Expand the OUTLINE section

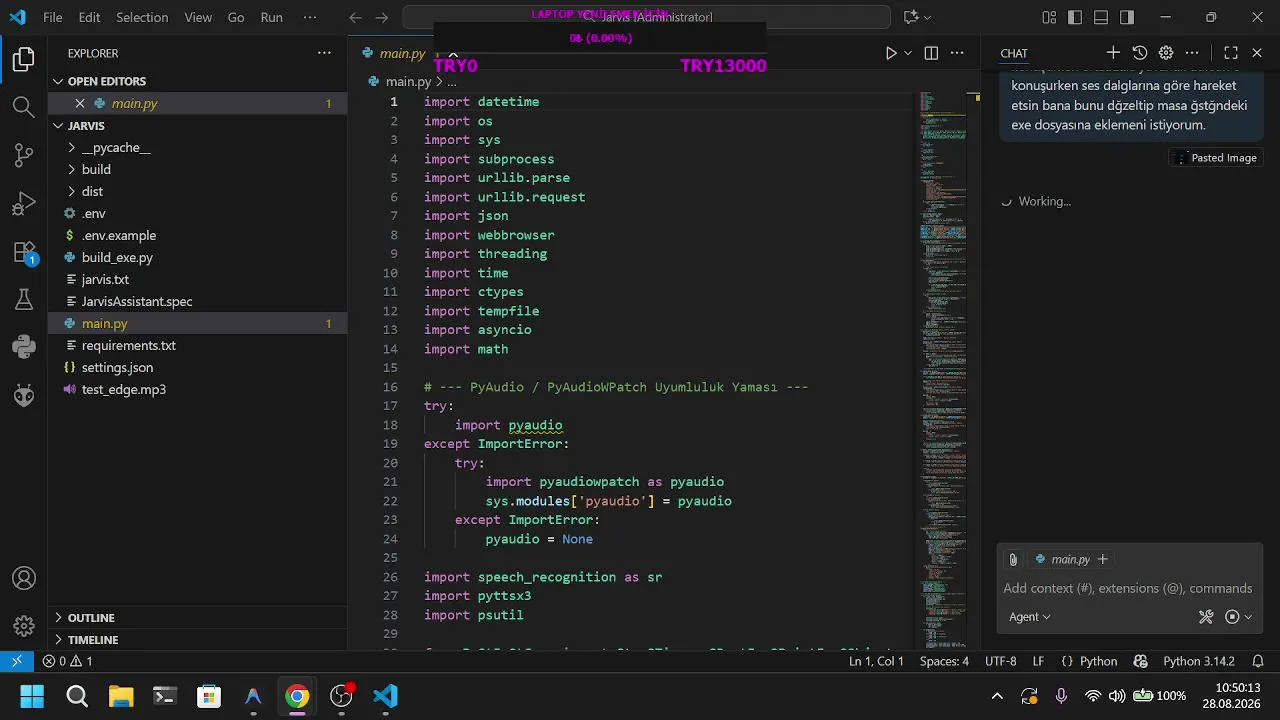(197, 617)
